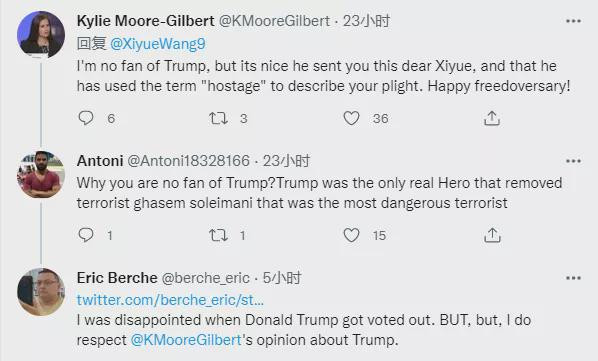Viewport: 598px width, 361px height.
Task: Open more options on Antoni's tweet
Action: pos(573,161)
